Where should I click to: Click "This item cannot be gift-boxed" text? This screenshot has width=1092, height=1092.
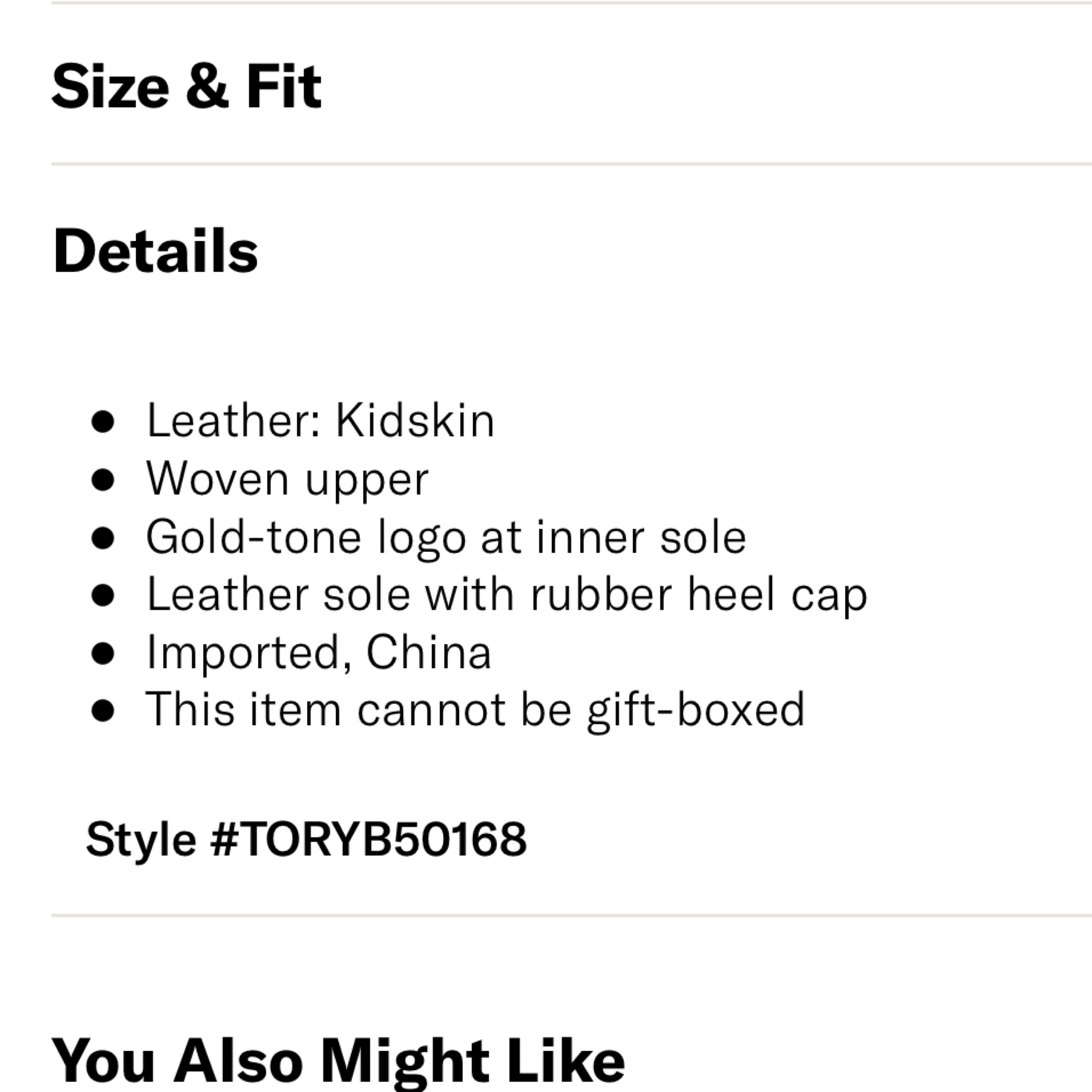pyautogui.click(x=475, y=710)
